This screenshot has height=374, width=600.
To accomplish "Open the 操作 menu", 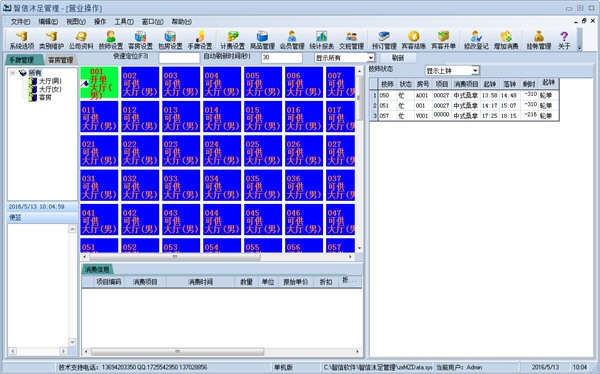I will coord(100,22).
